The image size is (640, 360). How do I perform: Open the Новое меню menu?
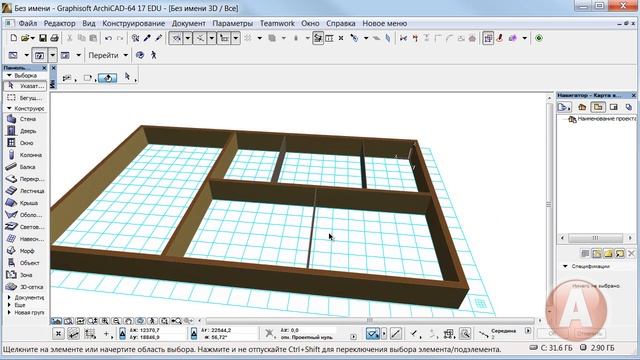(x=384, y=23)
